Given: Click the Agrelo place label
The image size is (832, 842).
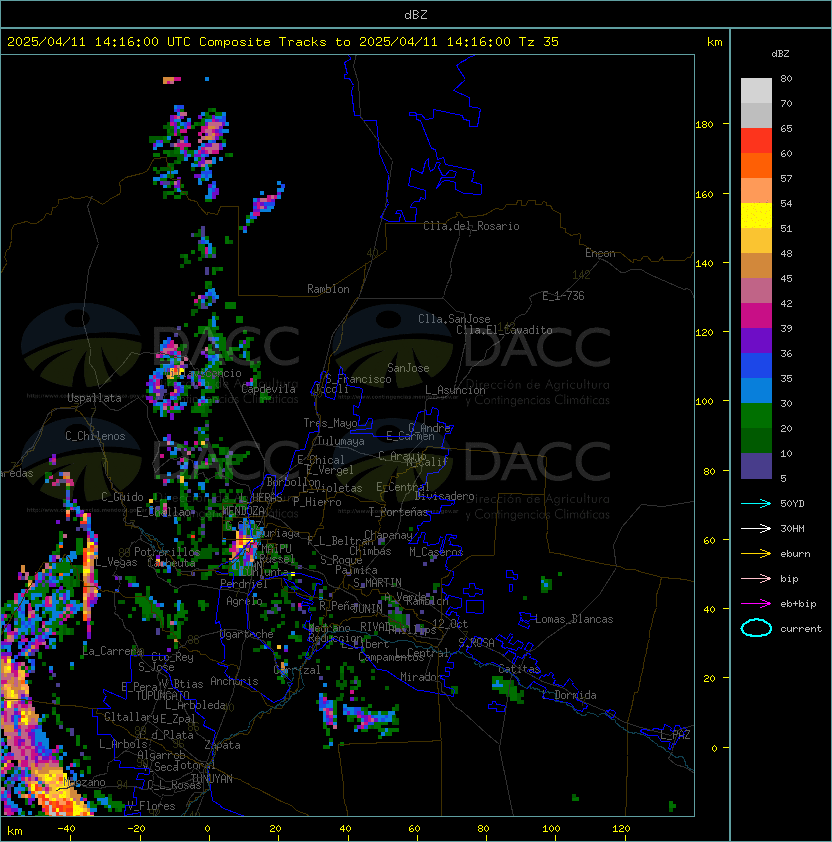Looking at the screenshot, I should click(244, 601).
